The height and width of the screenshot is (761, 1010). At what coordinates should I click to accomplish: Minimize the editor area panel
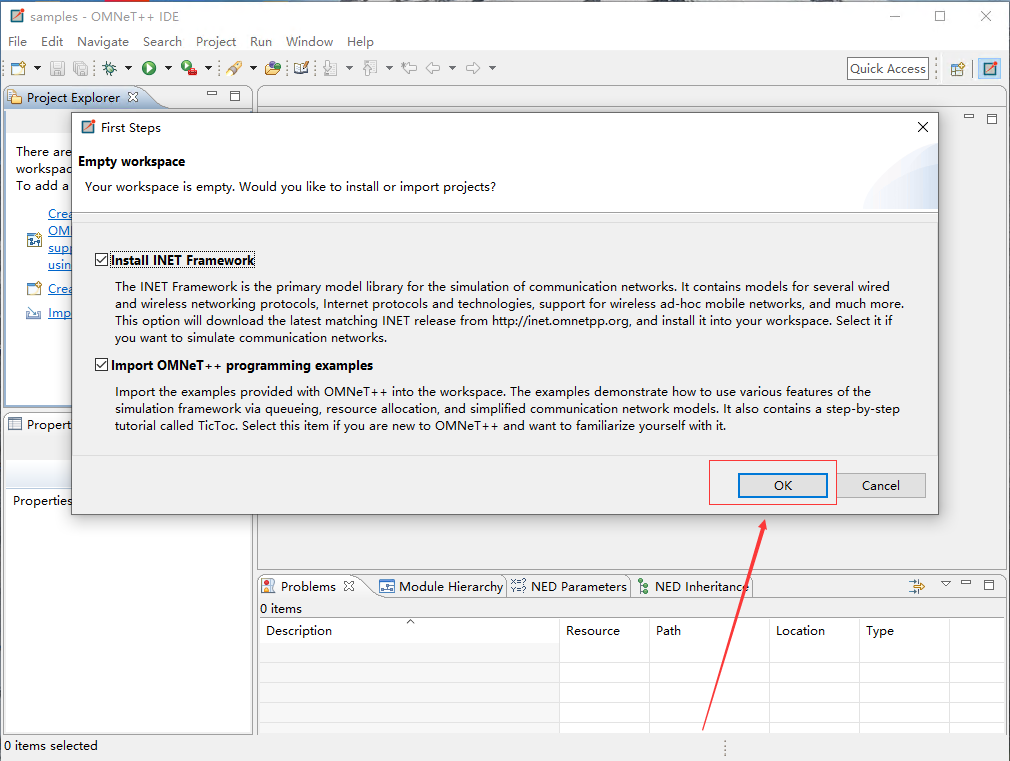click(969, 117)
